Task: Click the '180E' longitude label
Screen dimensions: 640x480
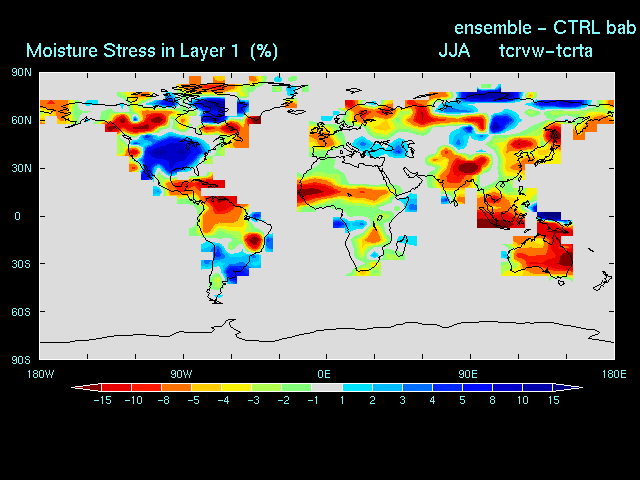Action: [614, 374]
